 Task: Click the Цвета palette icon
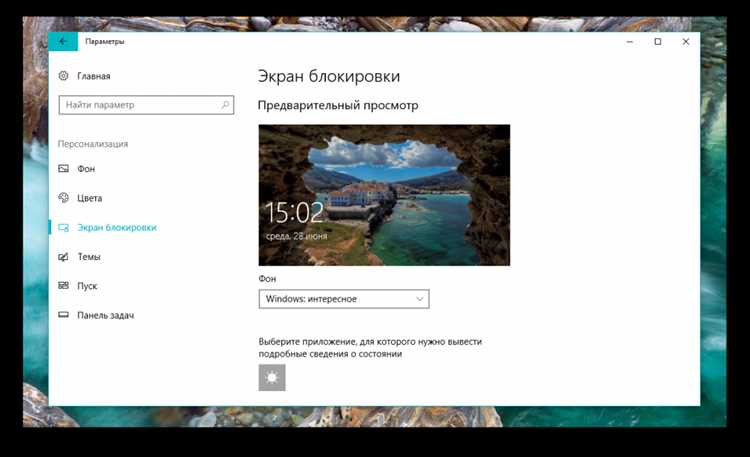64,198
